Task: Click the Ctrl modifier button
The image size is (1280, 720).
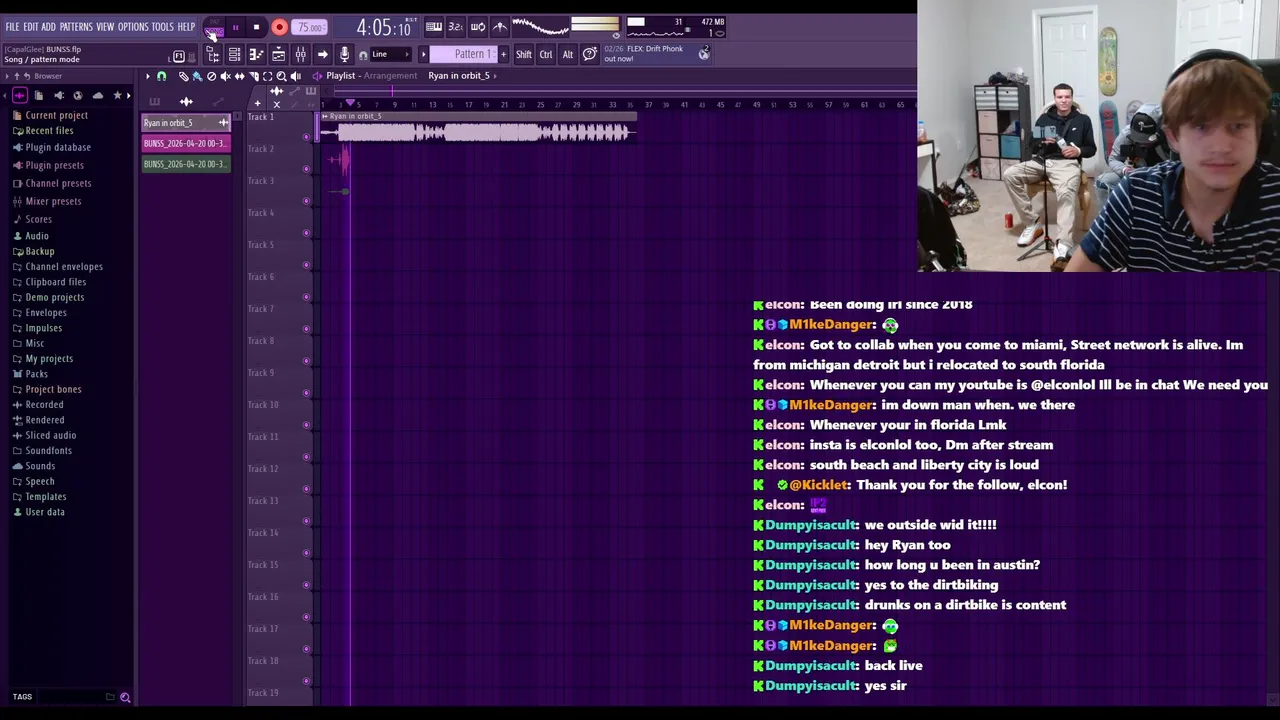Action: [x=546, y=54]
